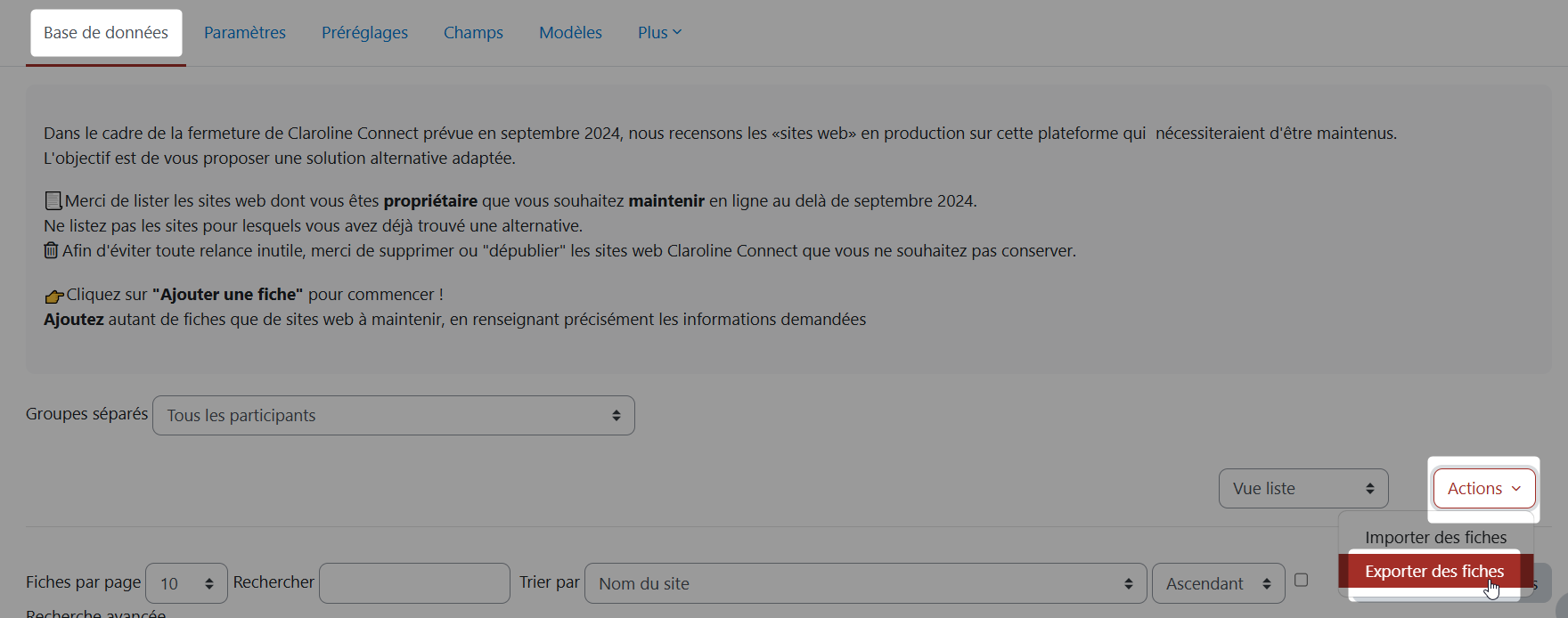Click the pointing hand icon before 'Cliquez sur'
This screenshot has height=618, width=1568.
(53, 296)
